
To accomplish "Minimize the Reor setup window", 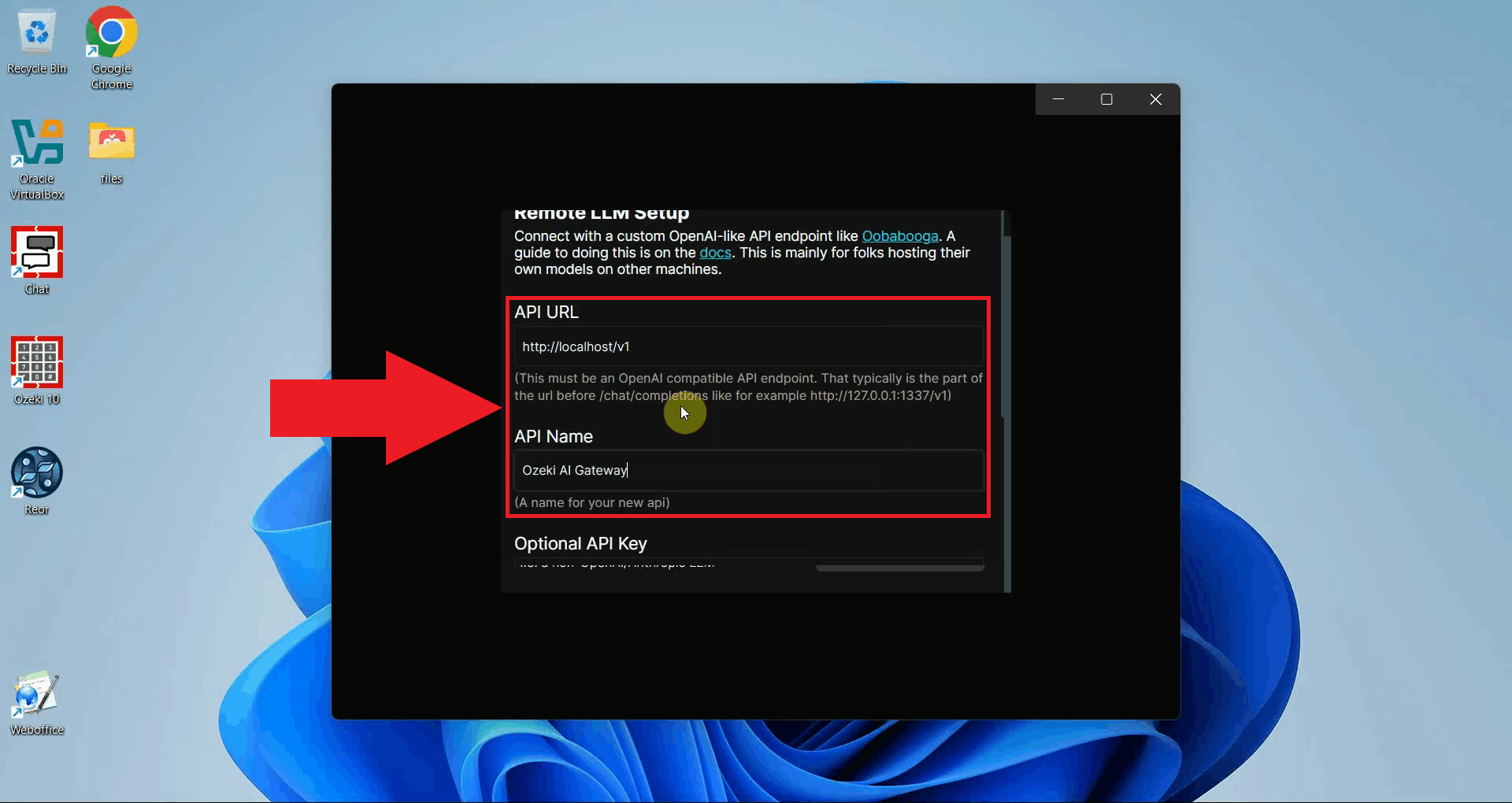I will pyautogui.click(x=1058, y=99).
